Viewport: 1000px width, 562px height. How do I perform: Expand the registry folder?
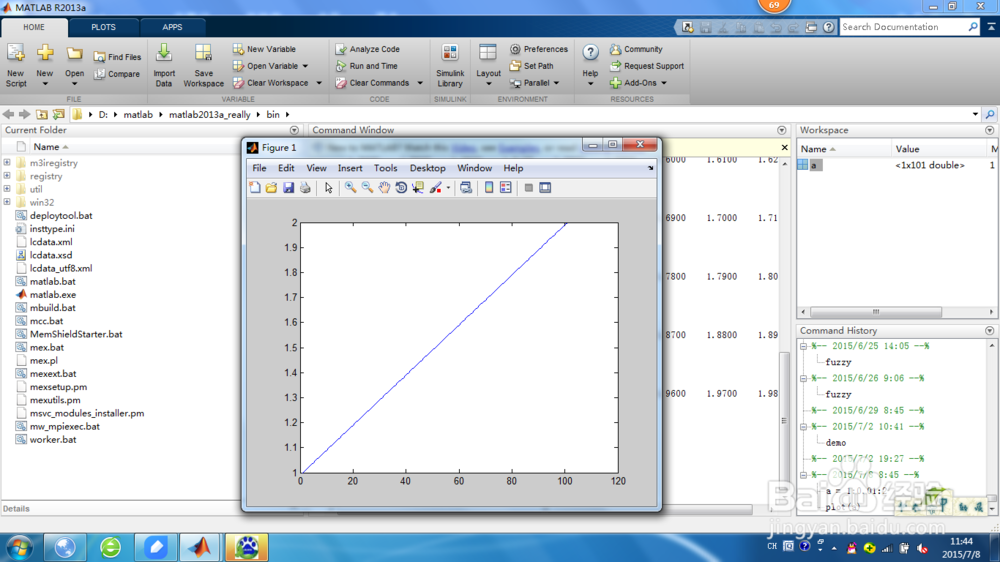coord(7,175)
